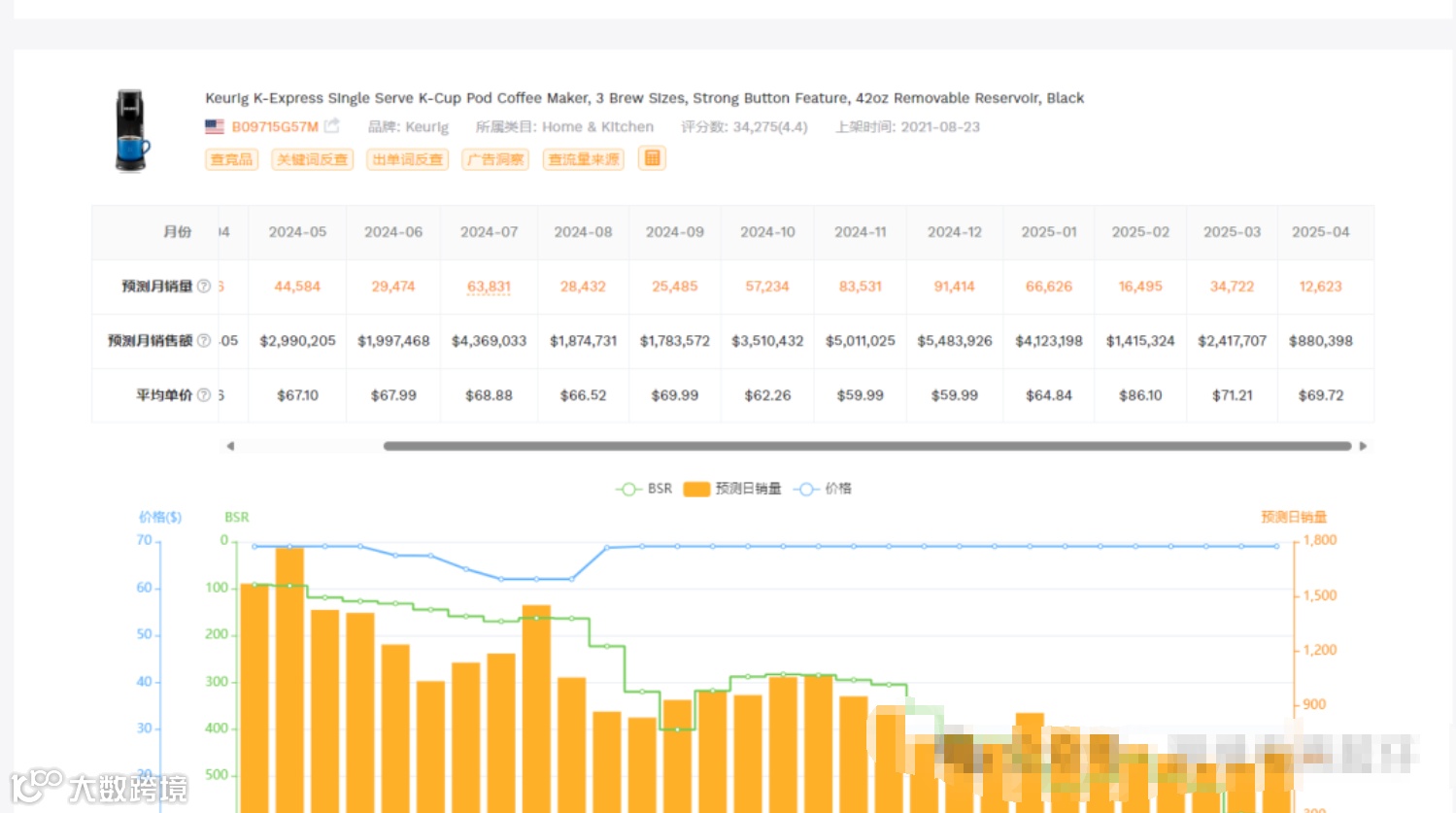The height and width of the screenshot is (813, 1456).
Task: Click the 品牌: Keurig brand text
Action: (408, 127)
